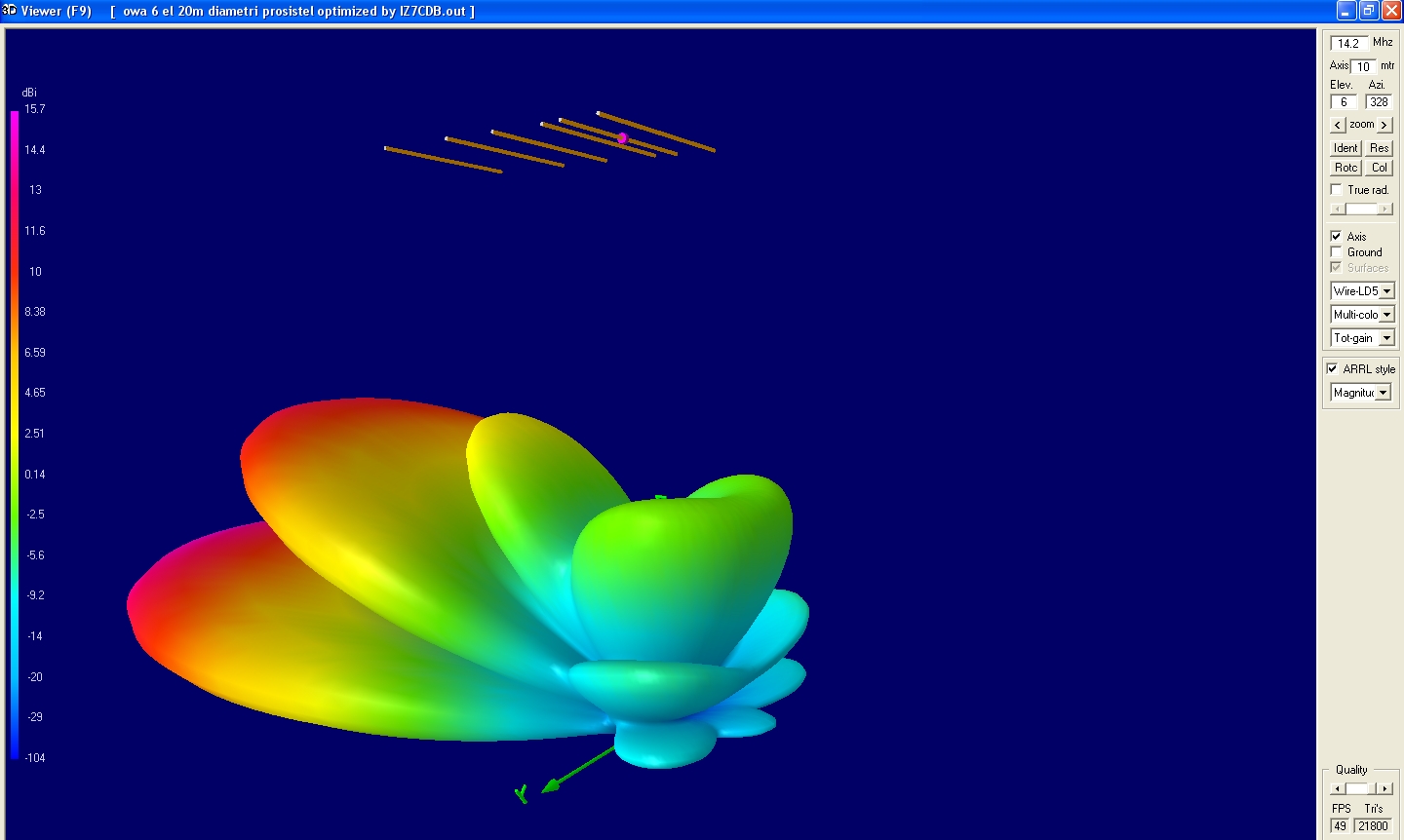Screen dimensions: 1404x840
Task: Click the -104 dBi scale label
Action: click(34, 758)
